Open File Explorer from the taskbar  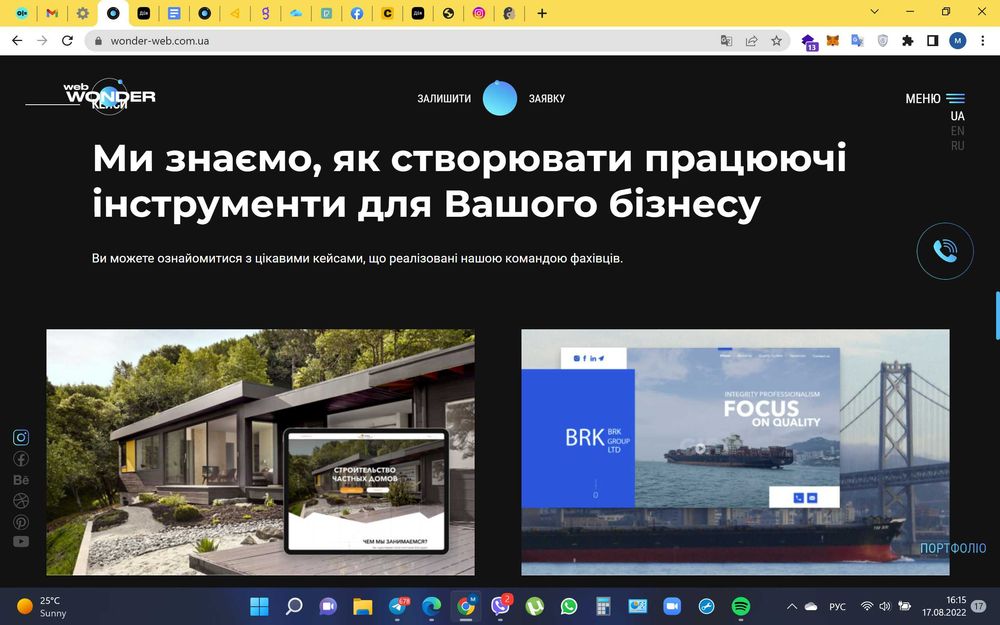point(363,607)
